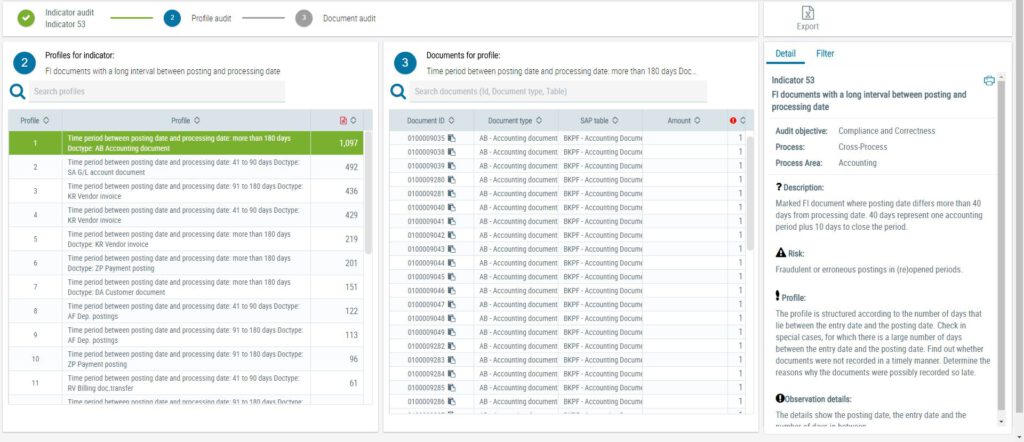Select profile 5 KR Vendor invoice over 180 days
This screenshot has height=442, width=1024.
[x=186, y=239]
